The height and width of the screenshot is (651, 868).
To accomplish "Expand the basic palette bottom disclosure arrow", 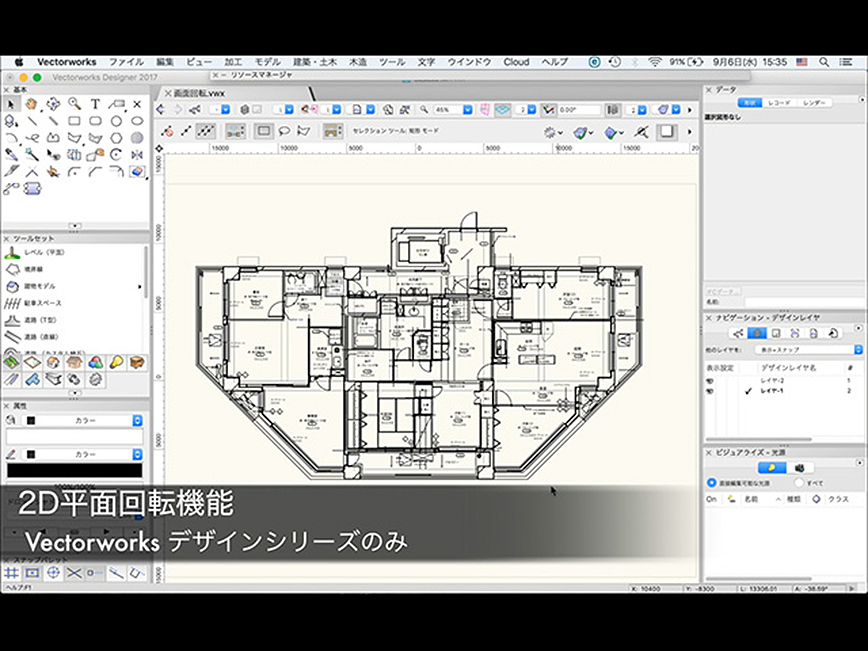I will [x=75, y=226].
